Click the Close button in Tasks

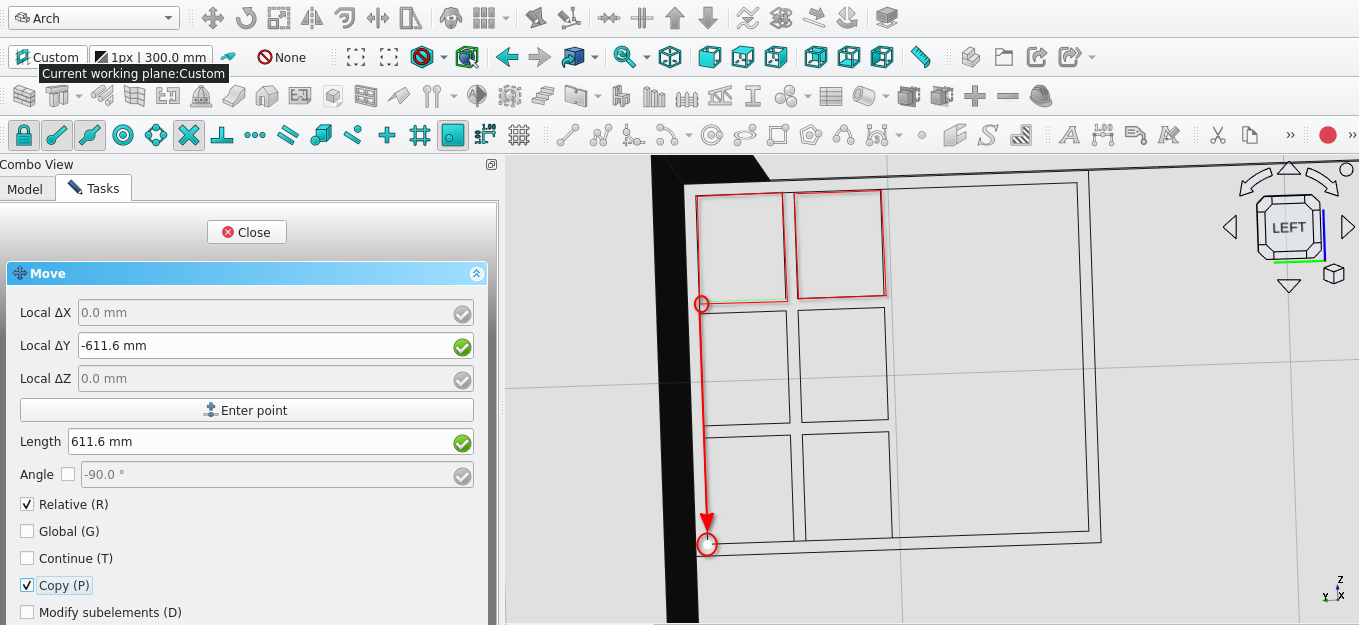click(x=246, y=232)
